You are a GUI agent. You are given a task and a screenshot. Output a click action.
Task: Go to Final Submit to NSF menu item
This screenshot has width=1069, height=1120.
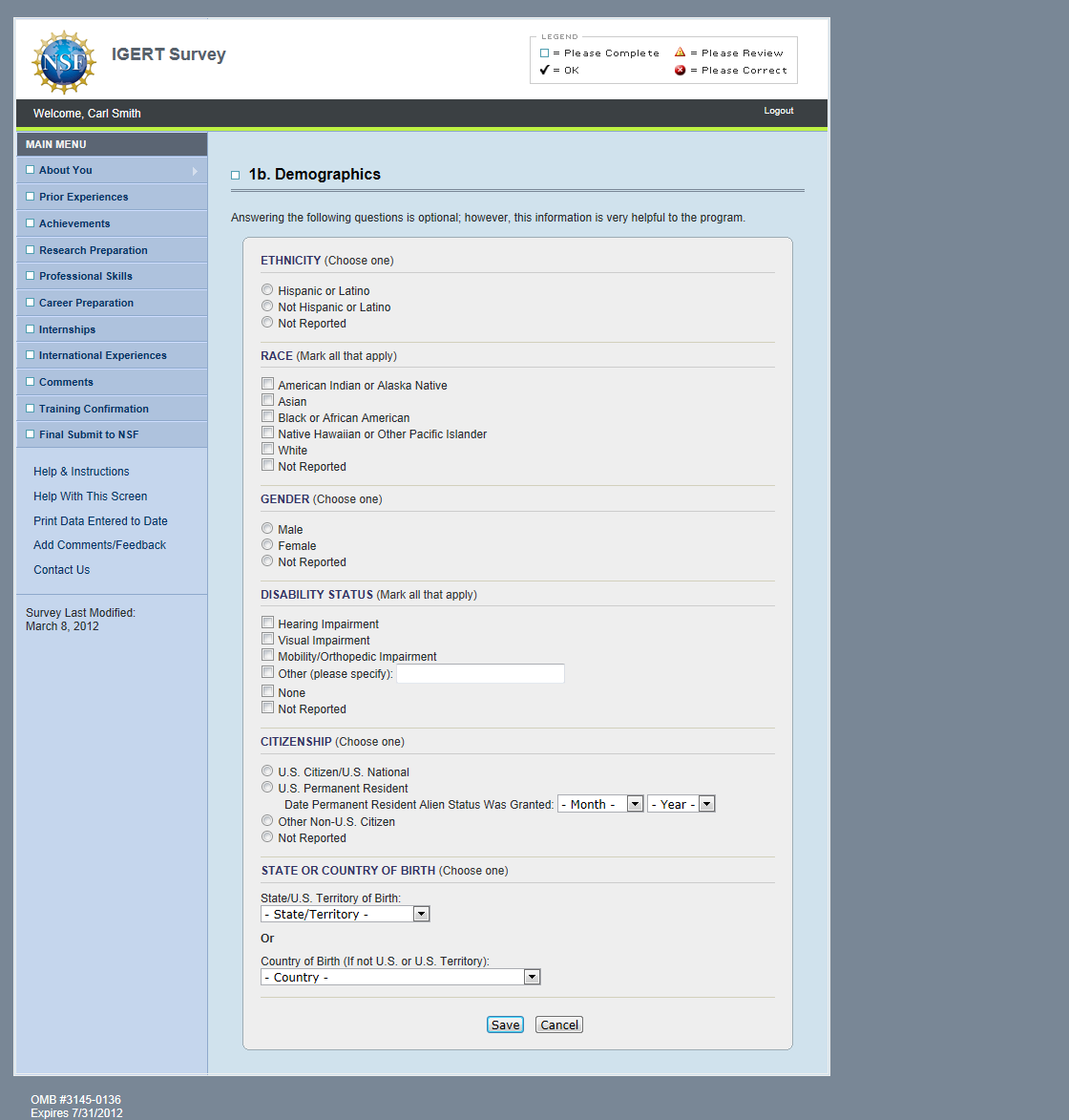89,434
